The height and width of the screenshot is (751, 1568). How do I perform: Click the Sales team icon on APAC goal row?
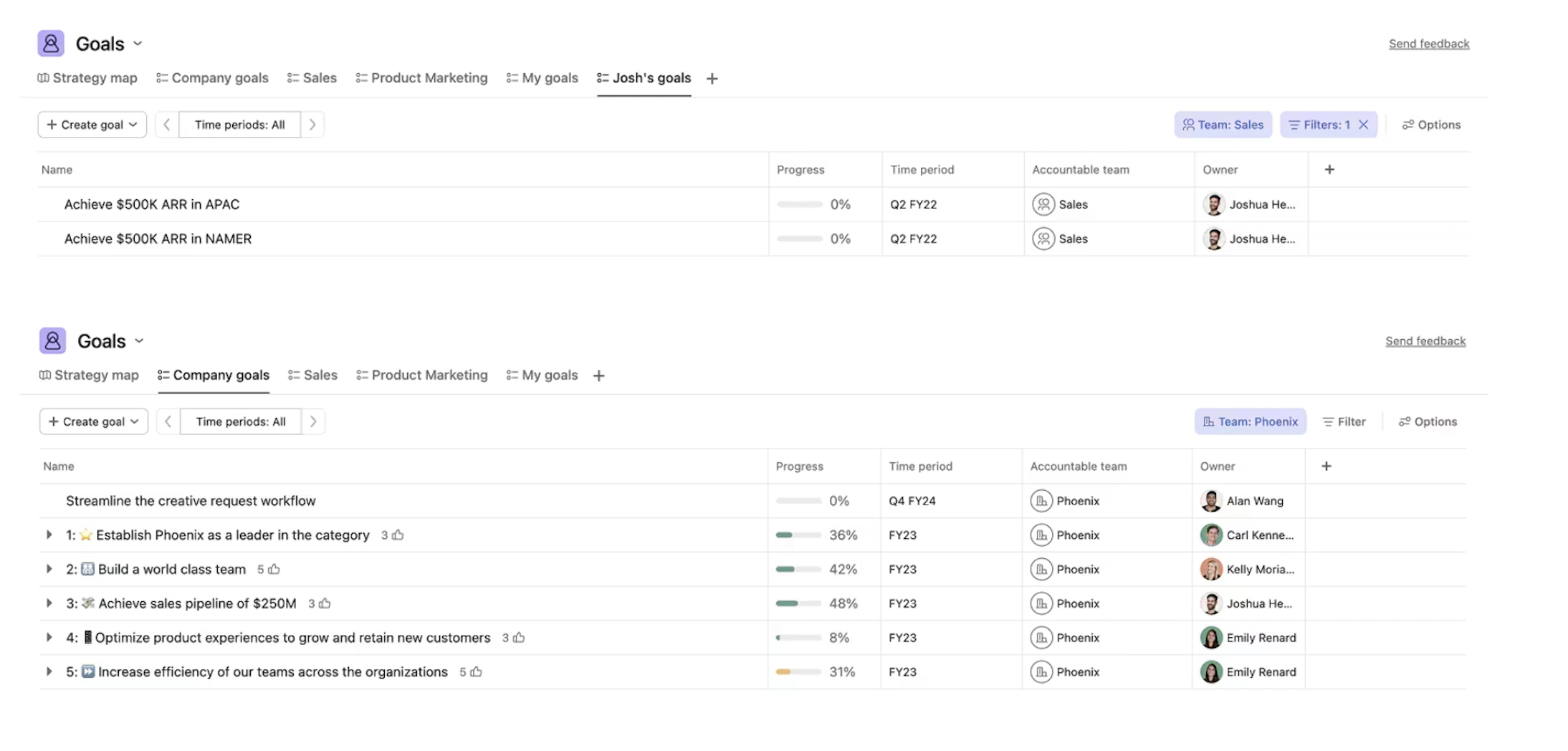[x=1046, y=204]
